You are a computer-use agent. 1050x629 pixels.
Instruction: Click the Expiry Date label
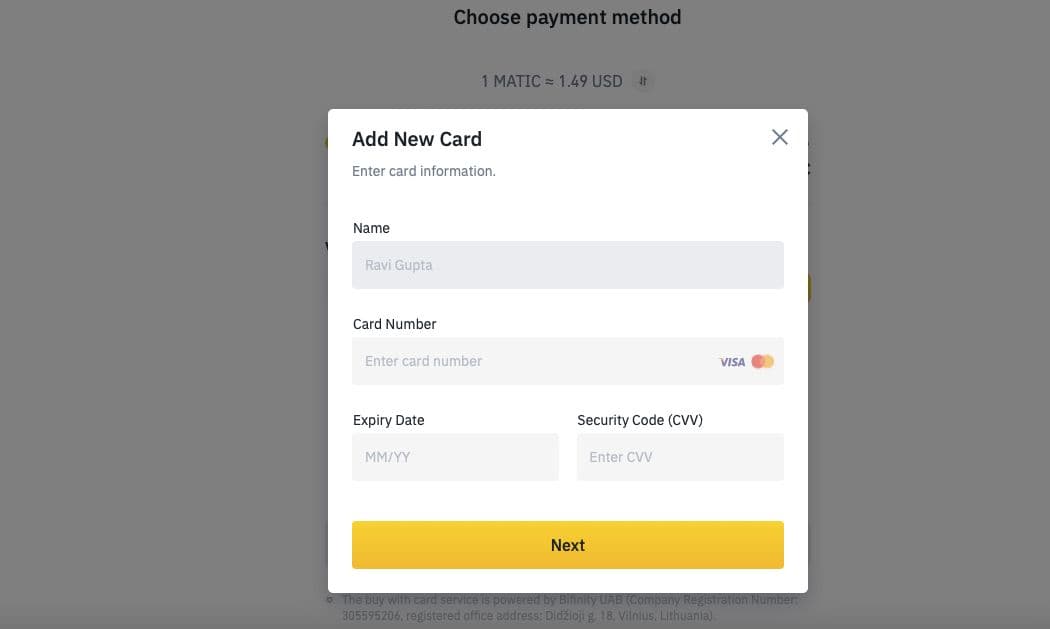pyautogui.click(x=388, y=420)
